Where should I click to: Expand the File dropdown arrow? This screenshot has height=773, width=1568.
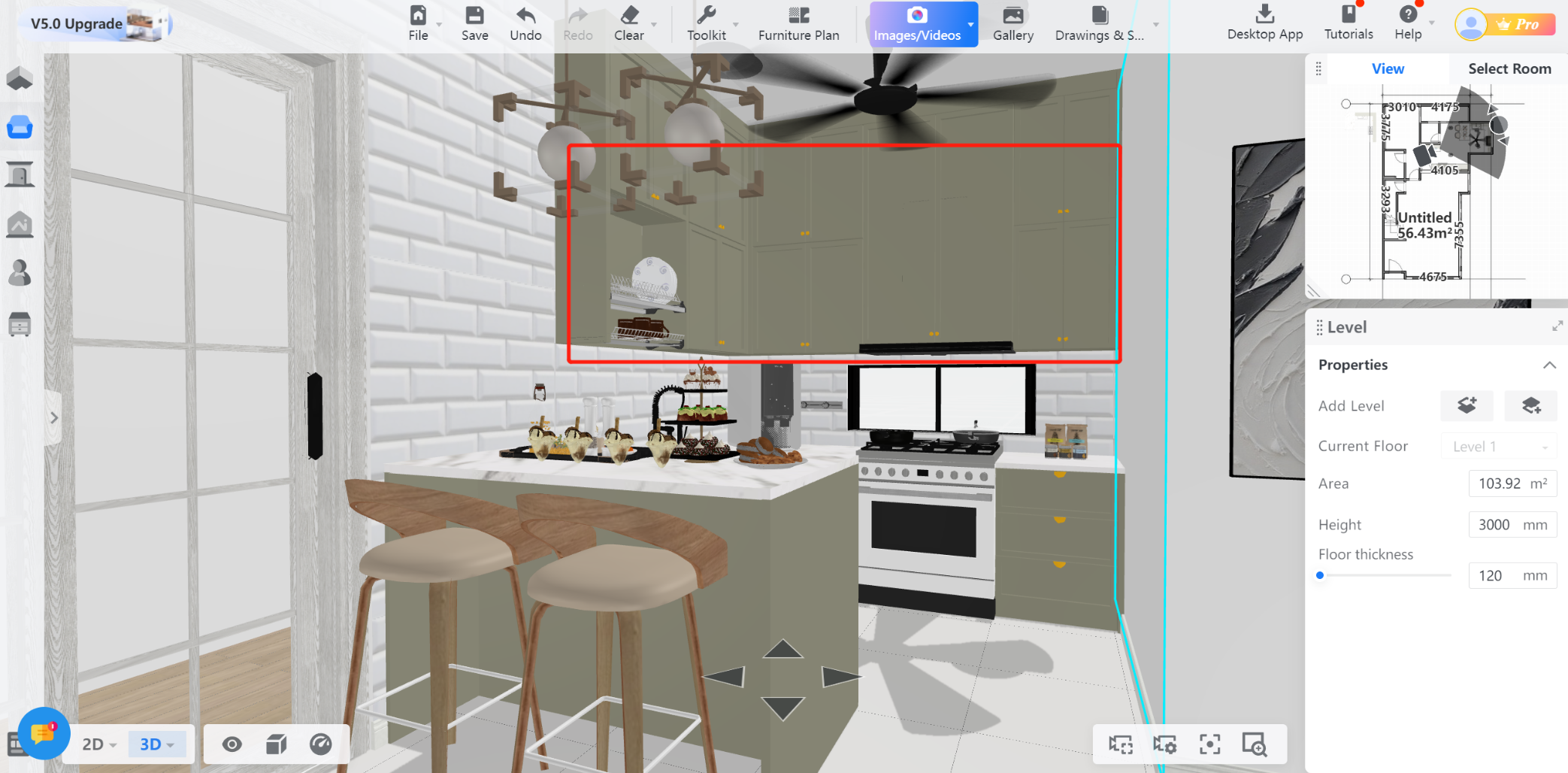(439, 25)
